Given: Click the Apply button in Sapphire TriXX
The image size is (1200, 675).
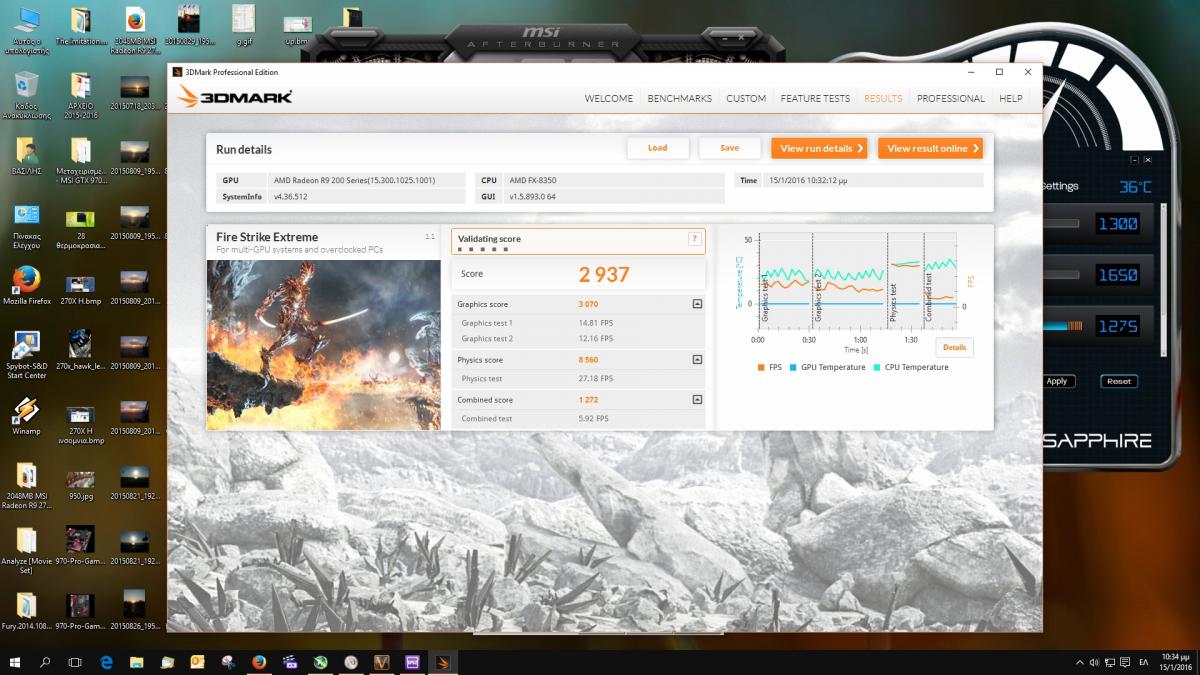Looking at the screenshot, I should [x=1056, y=381].
